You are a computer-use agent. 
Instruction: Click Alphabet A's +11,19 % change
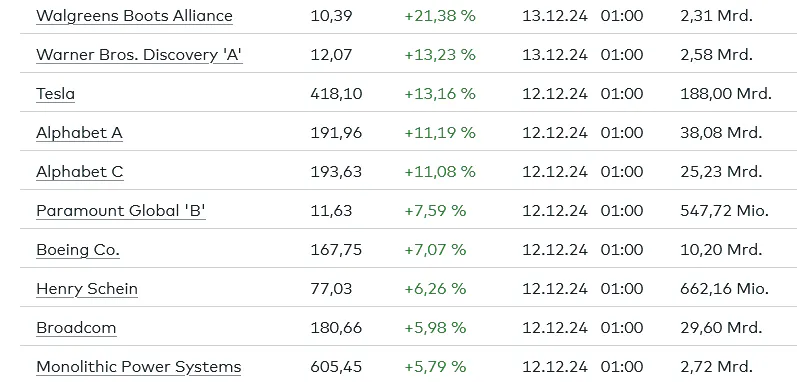pos(440,133)
